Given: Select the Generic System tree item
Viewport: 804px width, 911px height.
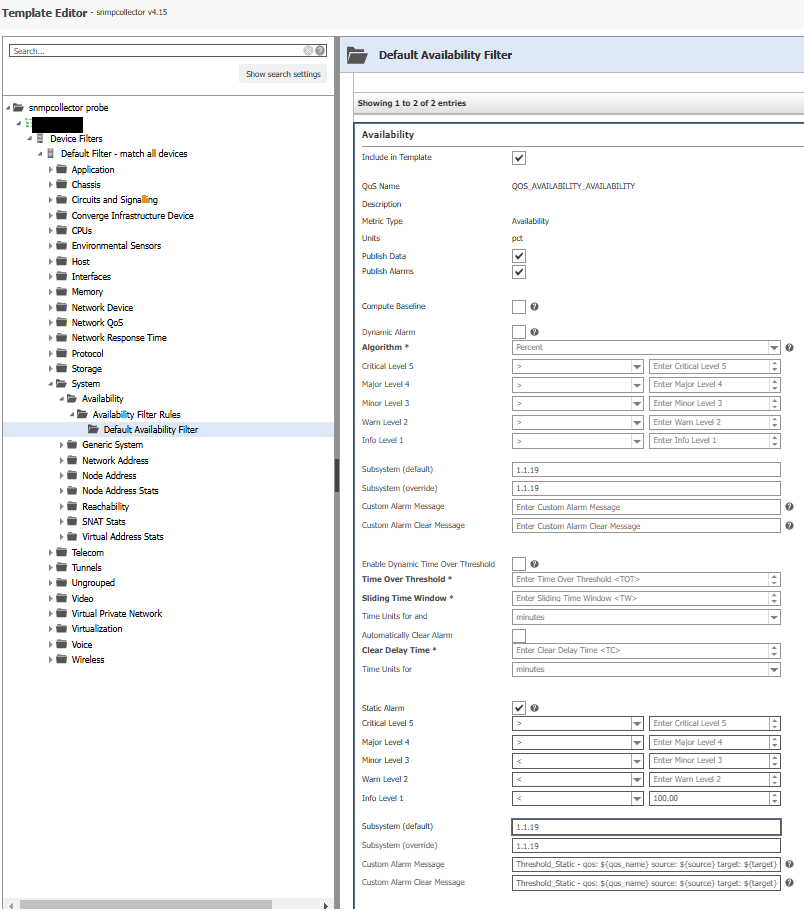Looking at the screenshot, I should 112,445.
